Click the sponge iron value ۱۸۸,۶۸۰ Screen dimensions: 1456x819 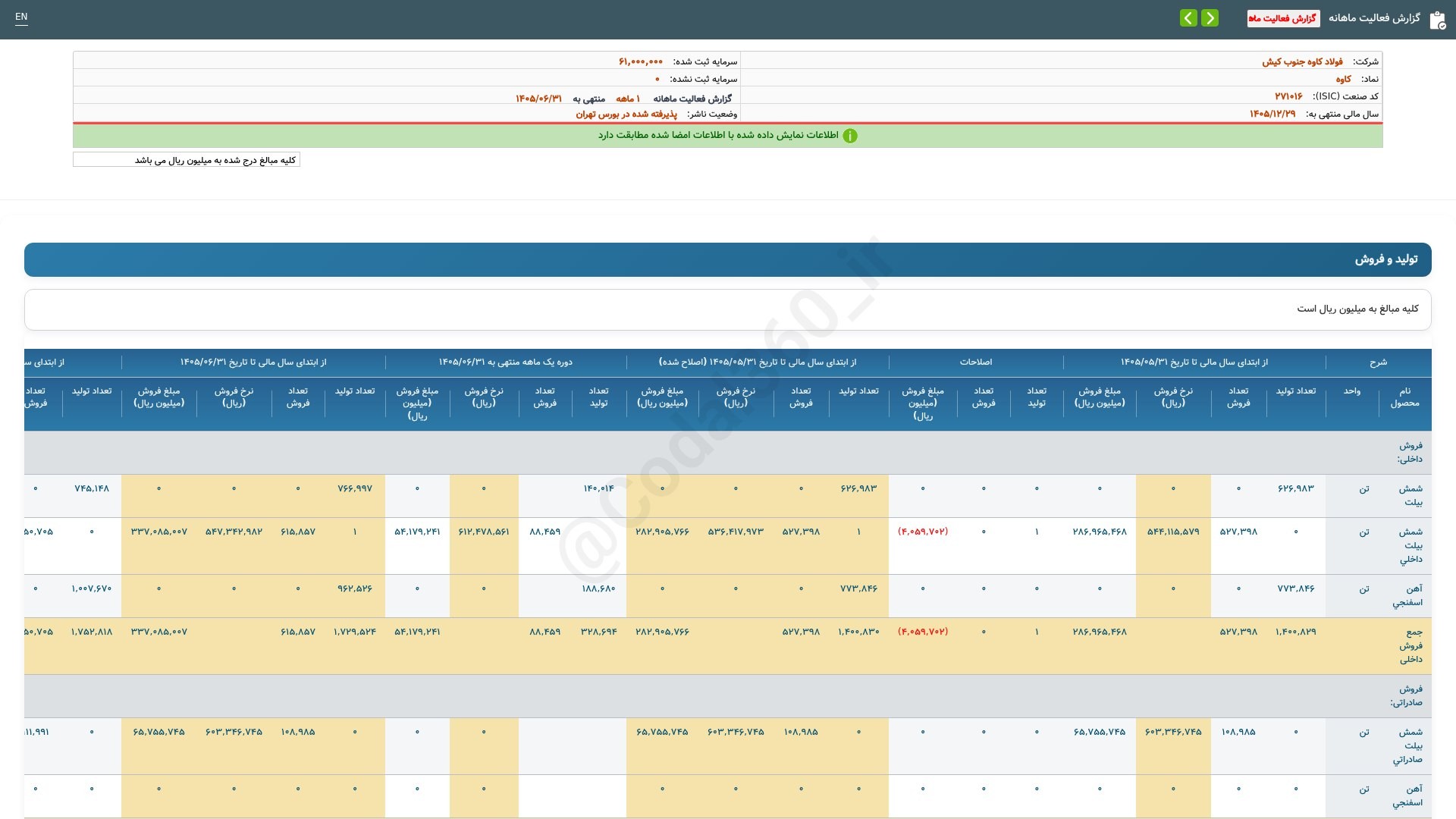click(598, 588)
